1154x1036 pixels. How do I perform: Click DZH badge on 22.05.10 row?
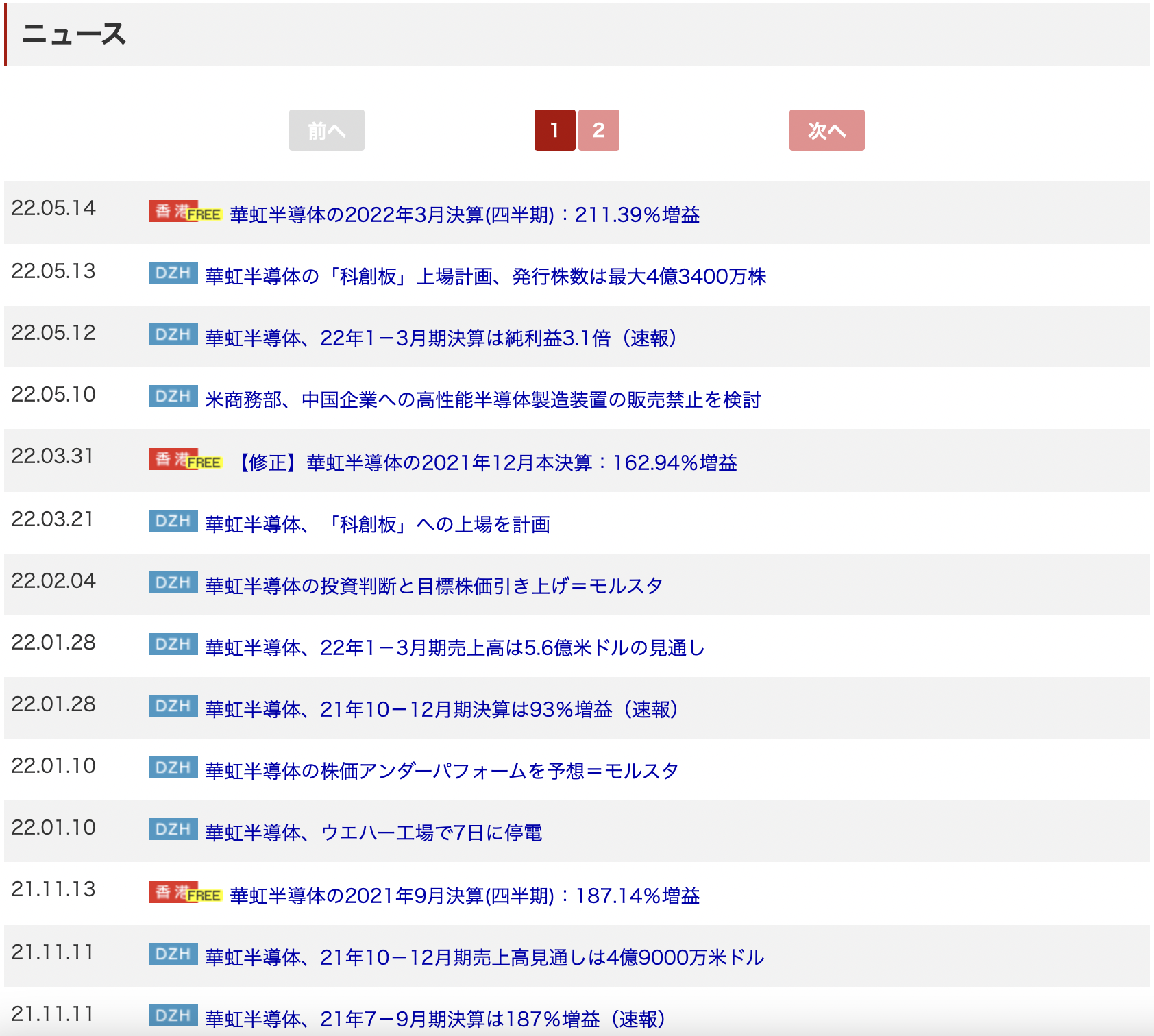pos(173,396)
